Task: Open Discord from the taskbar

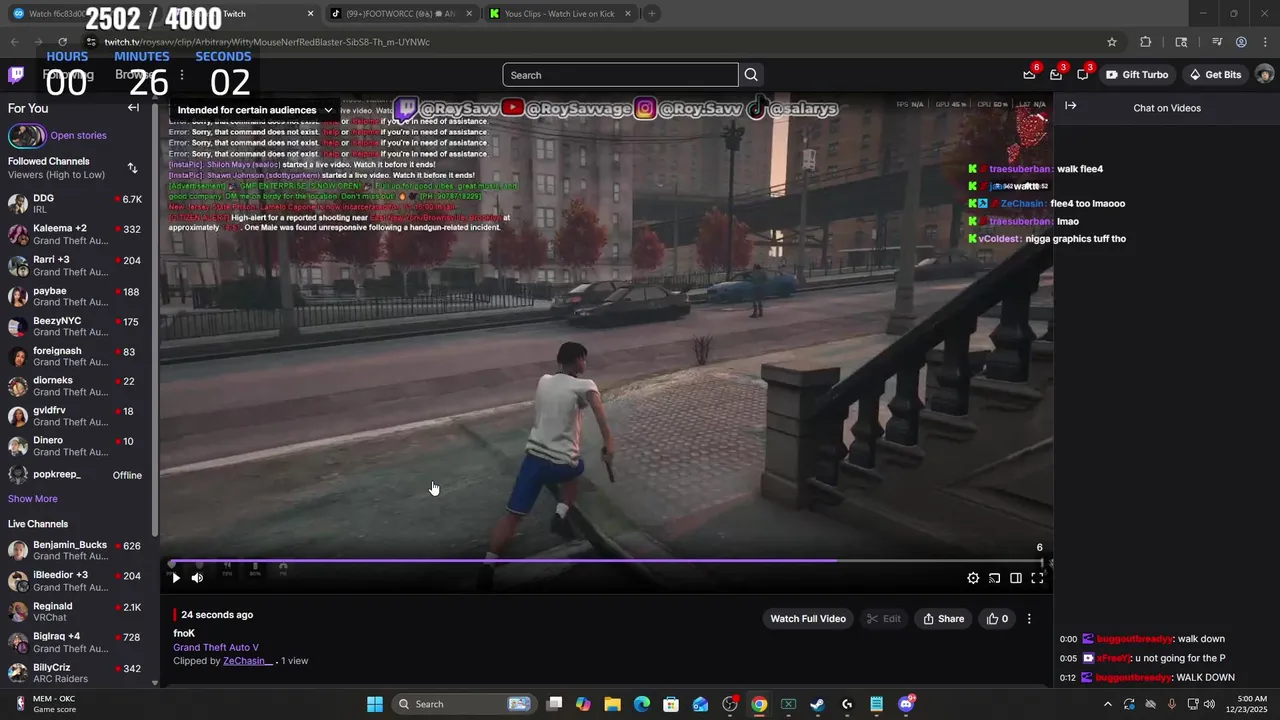Action: tap(906, 704)
